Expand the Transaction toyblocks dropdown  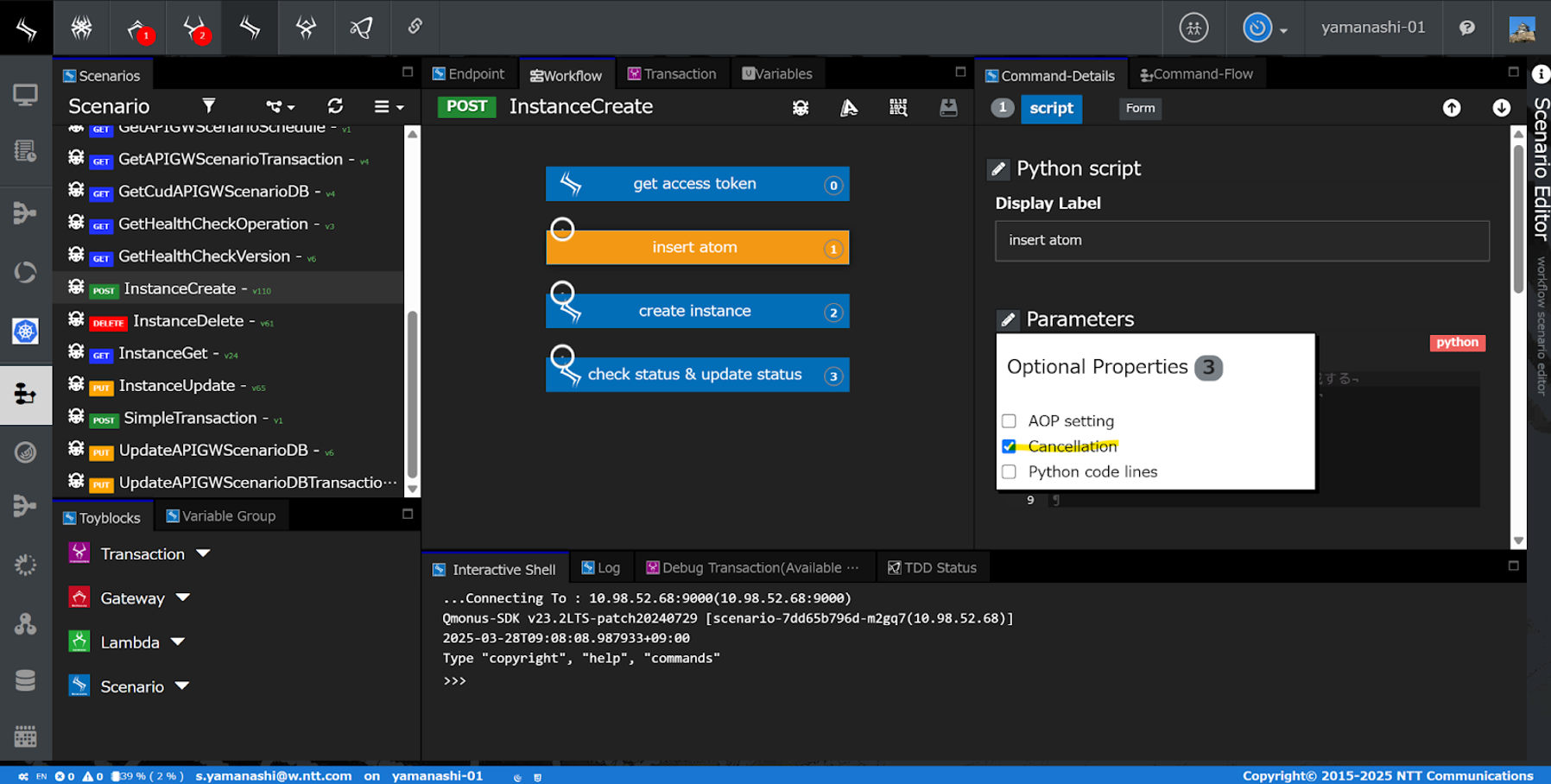click(x=203, y=553)
